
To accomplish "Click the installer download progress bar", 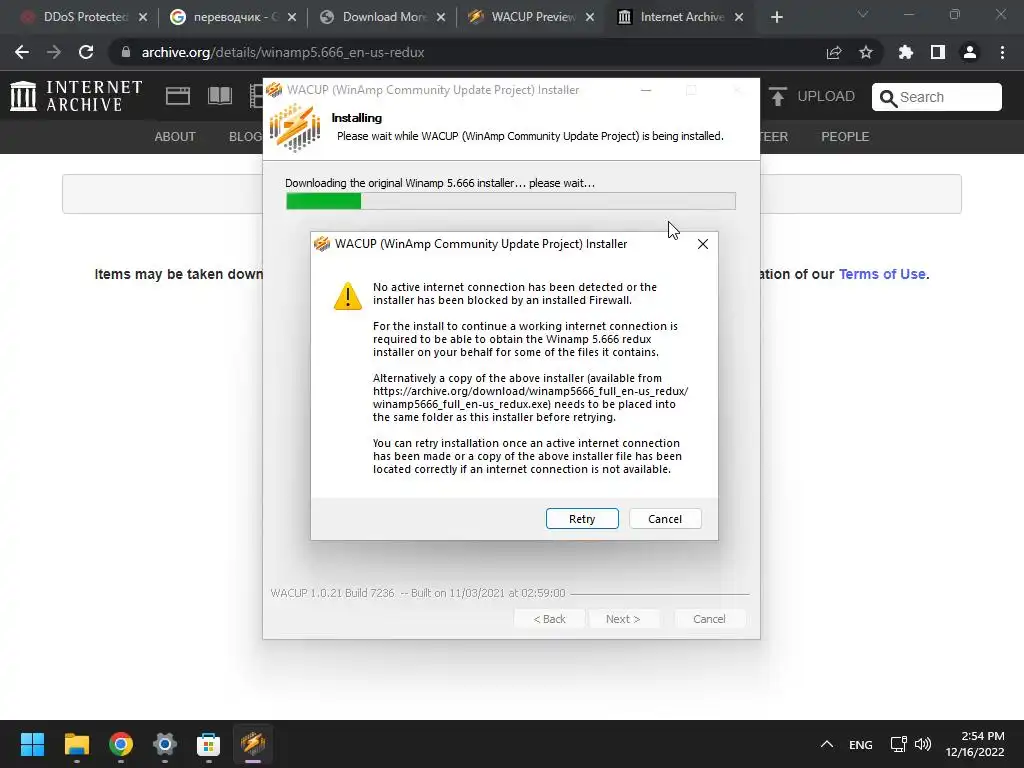I will (x=511, y=201).
